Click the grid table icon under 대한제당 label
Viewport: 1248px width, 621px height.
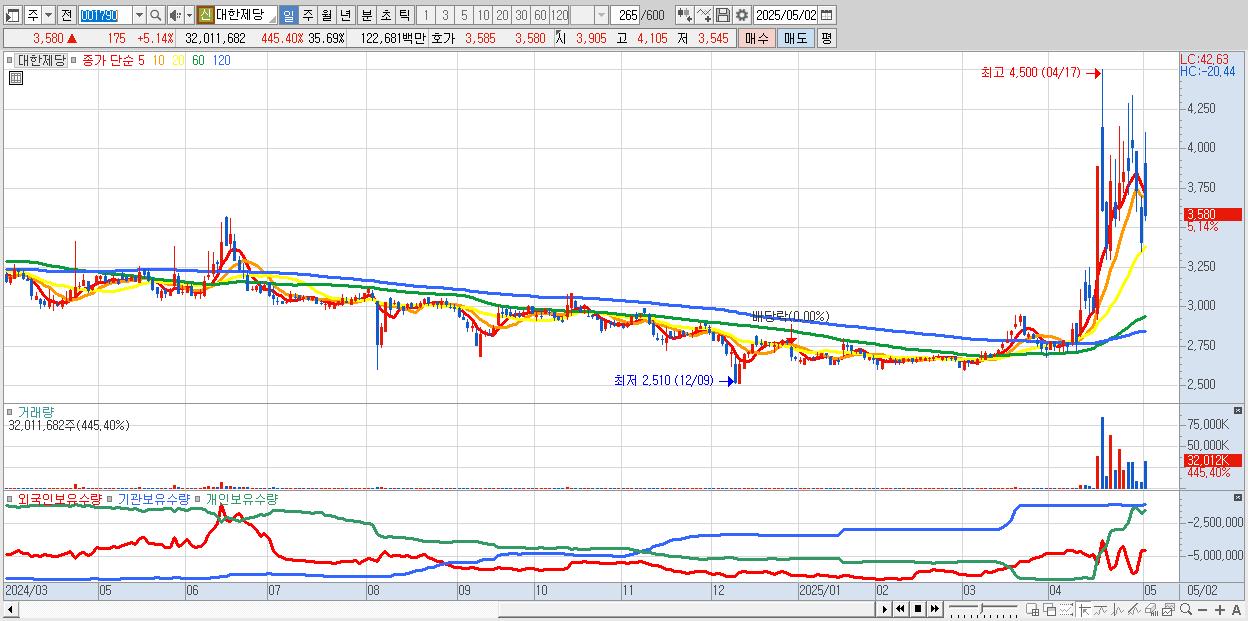[x=15, y=78]
